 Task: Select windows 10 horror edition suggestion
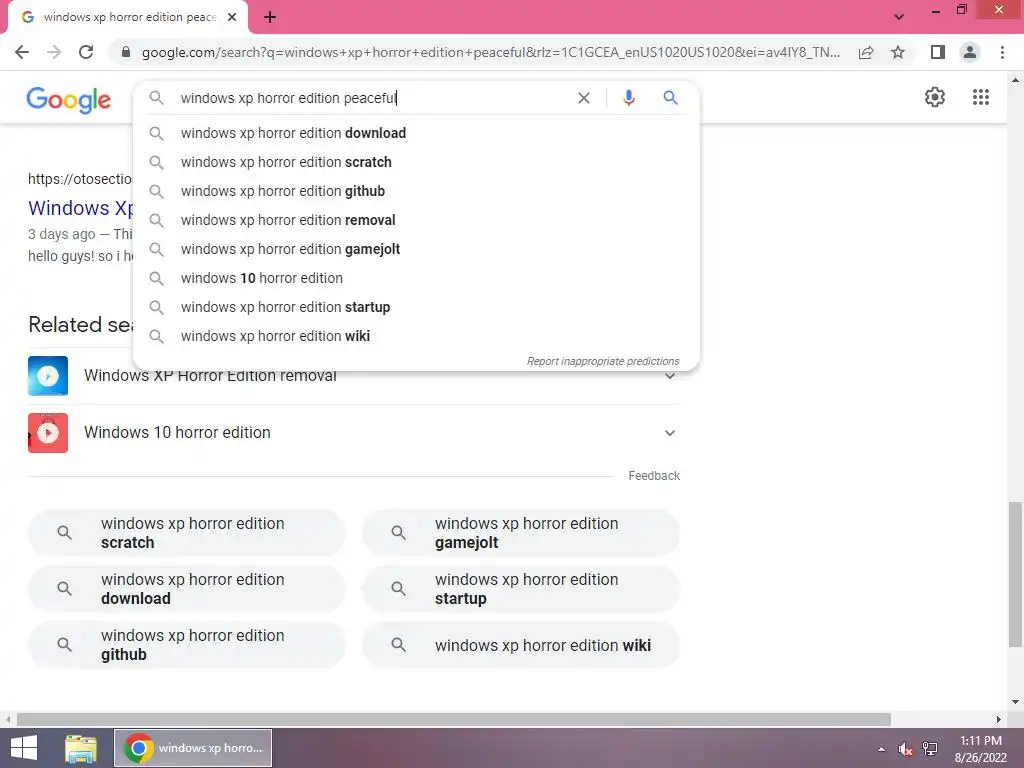(416, 278)
